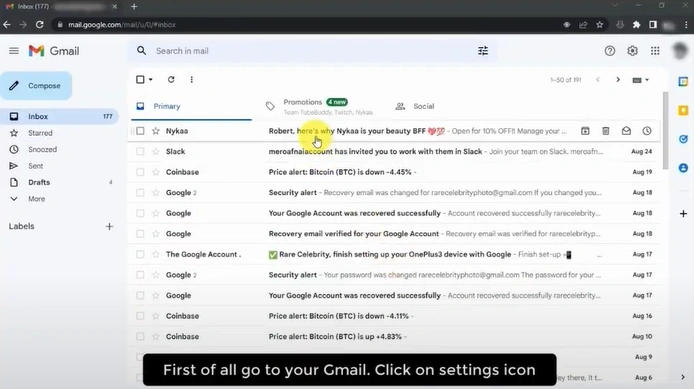The height and width of the screenshot is (389, 694).
Task: Click the Compose button
Action: tap(36, 85)
